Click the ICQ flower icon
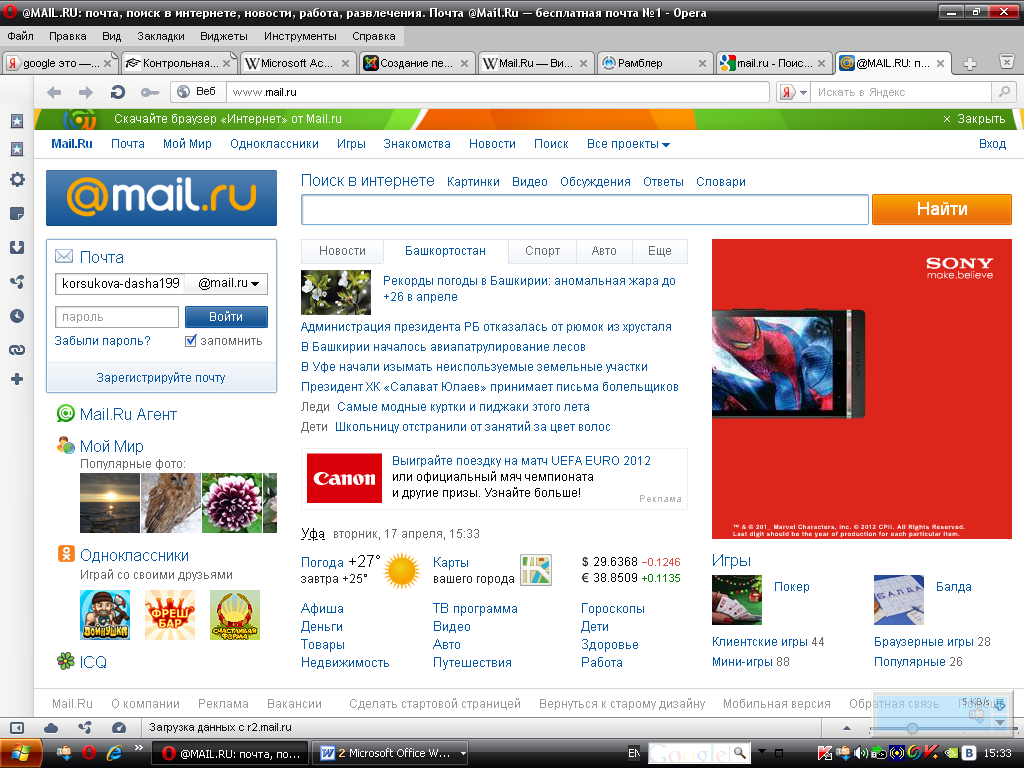Viewport: 1024px width, 768px height. 66,661
